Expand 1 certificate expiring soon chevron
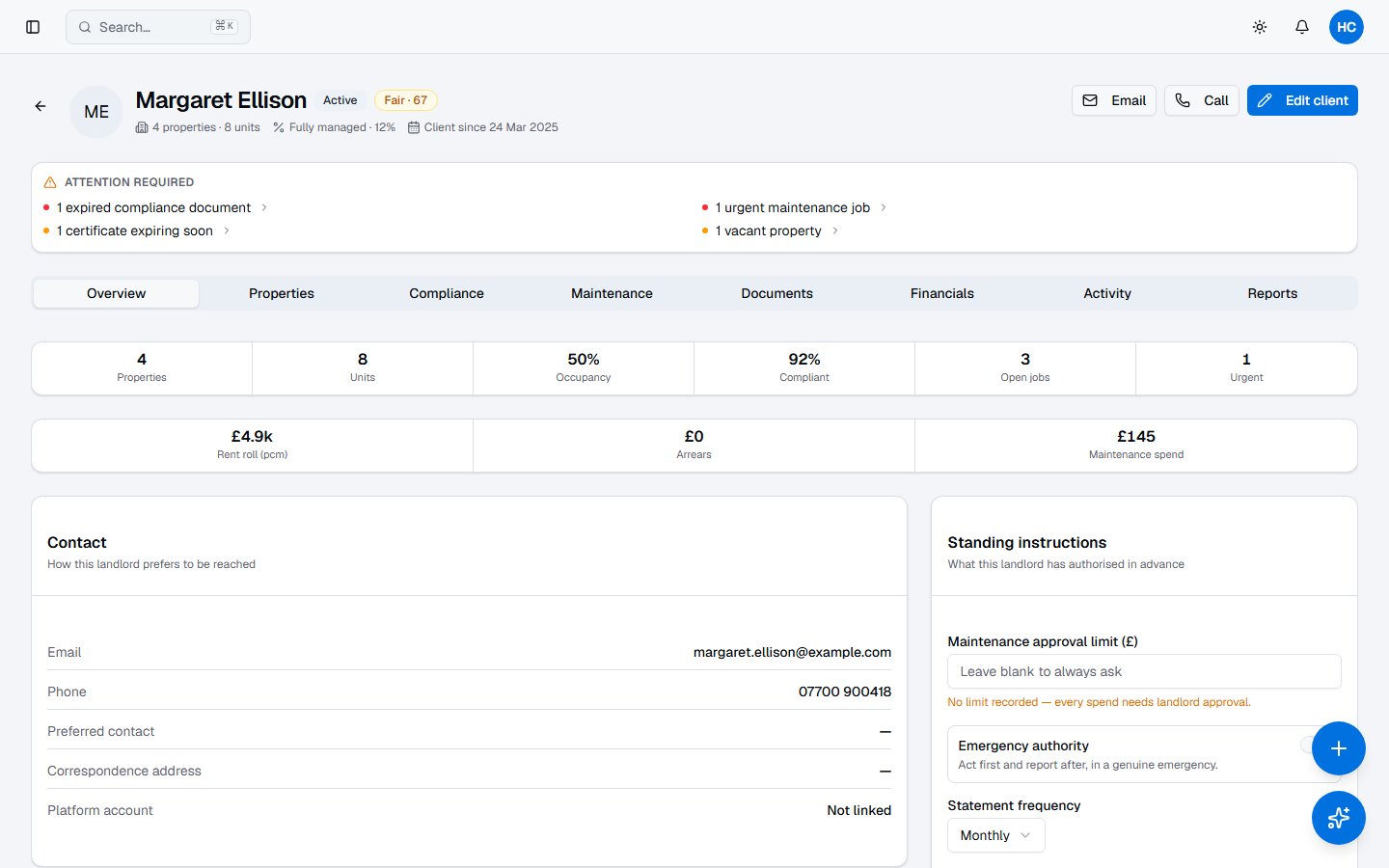 (x=227, y=231)
